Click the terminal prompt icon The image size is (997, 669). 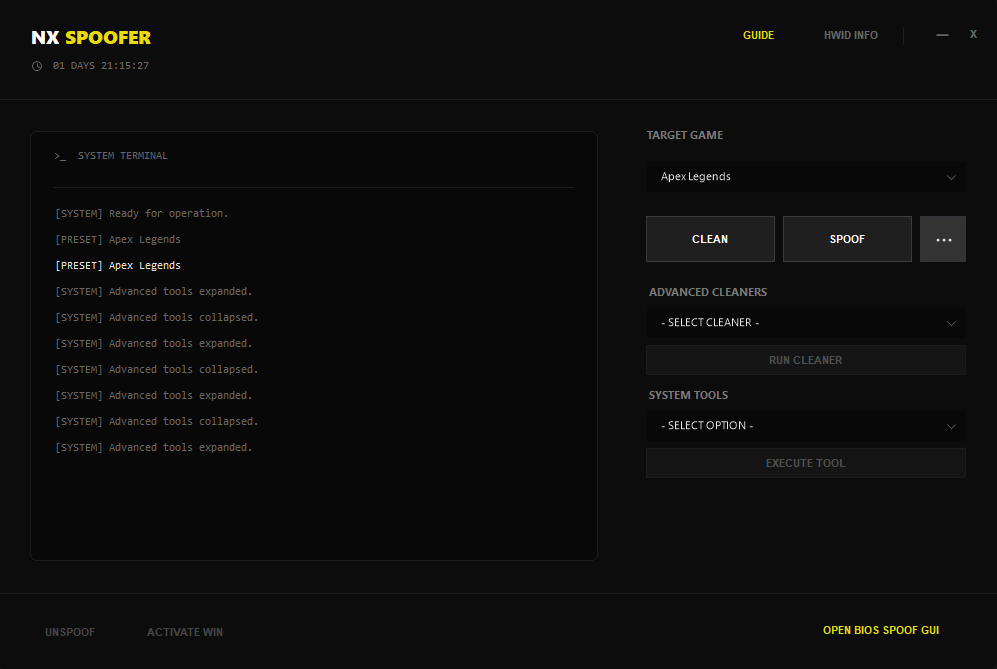[60, 156]
